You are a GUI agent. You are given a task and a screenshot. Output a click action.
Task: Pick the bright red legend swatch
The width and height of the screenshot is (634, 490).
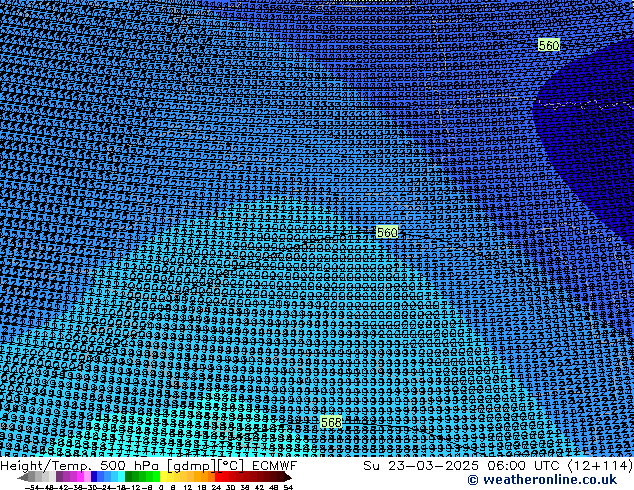point(218,476)
